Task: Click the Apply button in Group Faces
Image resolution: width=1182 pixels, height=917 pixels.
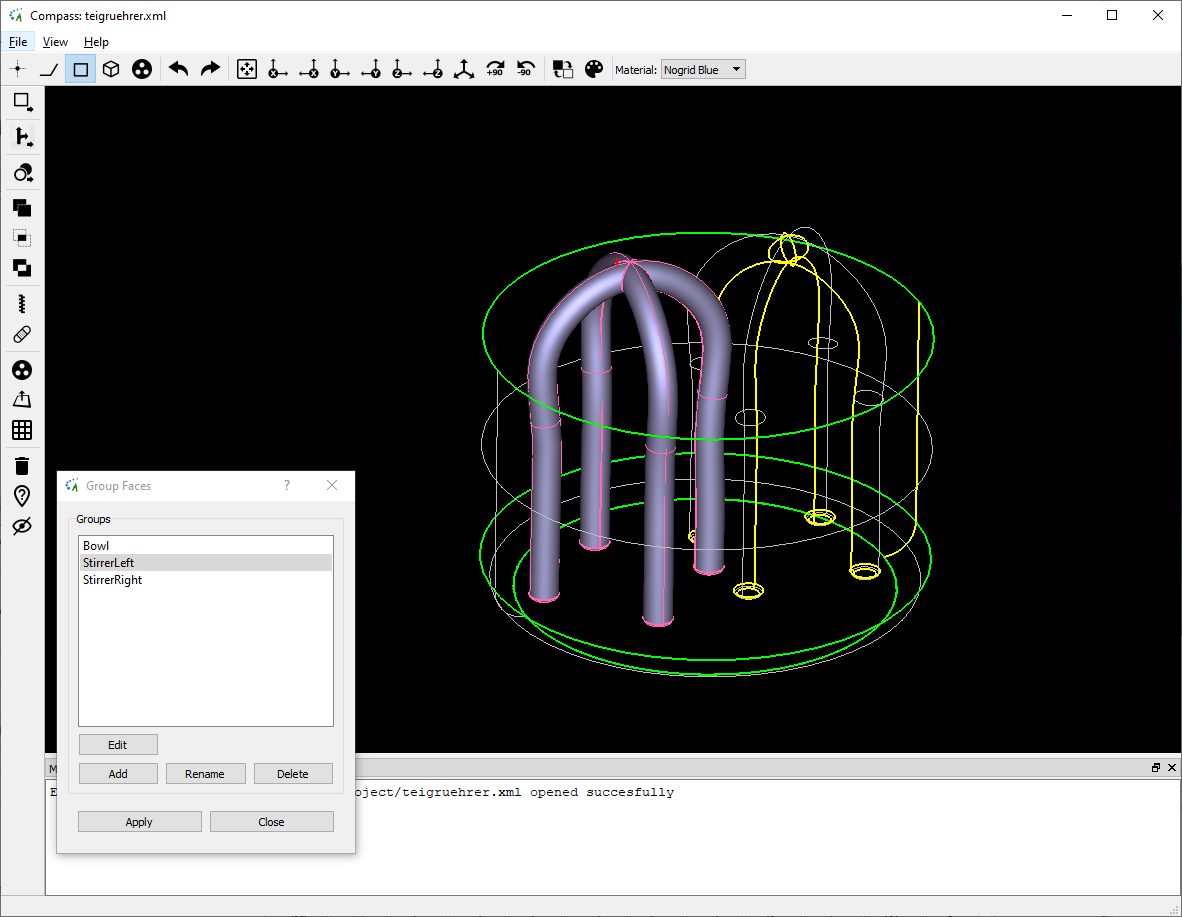Action: pyautogui.click(x=139, y=822)
